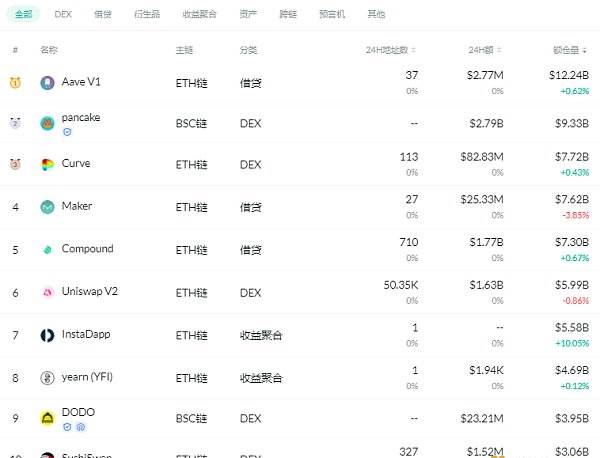The image size is (600, 458).
Task: Click the third-place medal icon
Action: pyautogui.click(x=15, y=164)
